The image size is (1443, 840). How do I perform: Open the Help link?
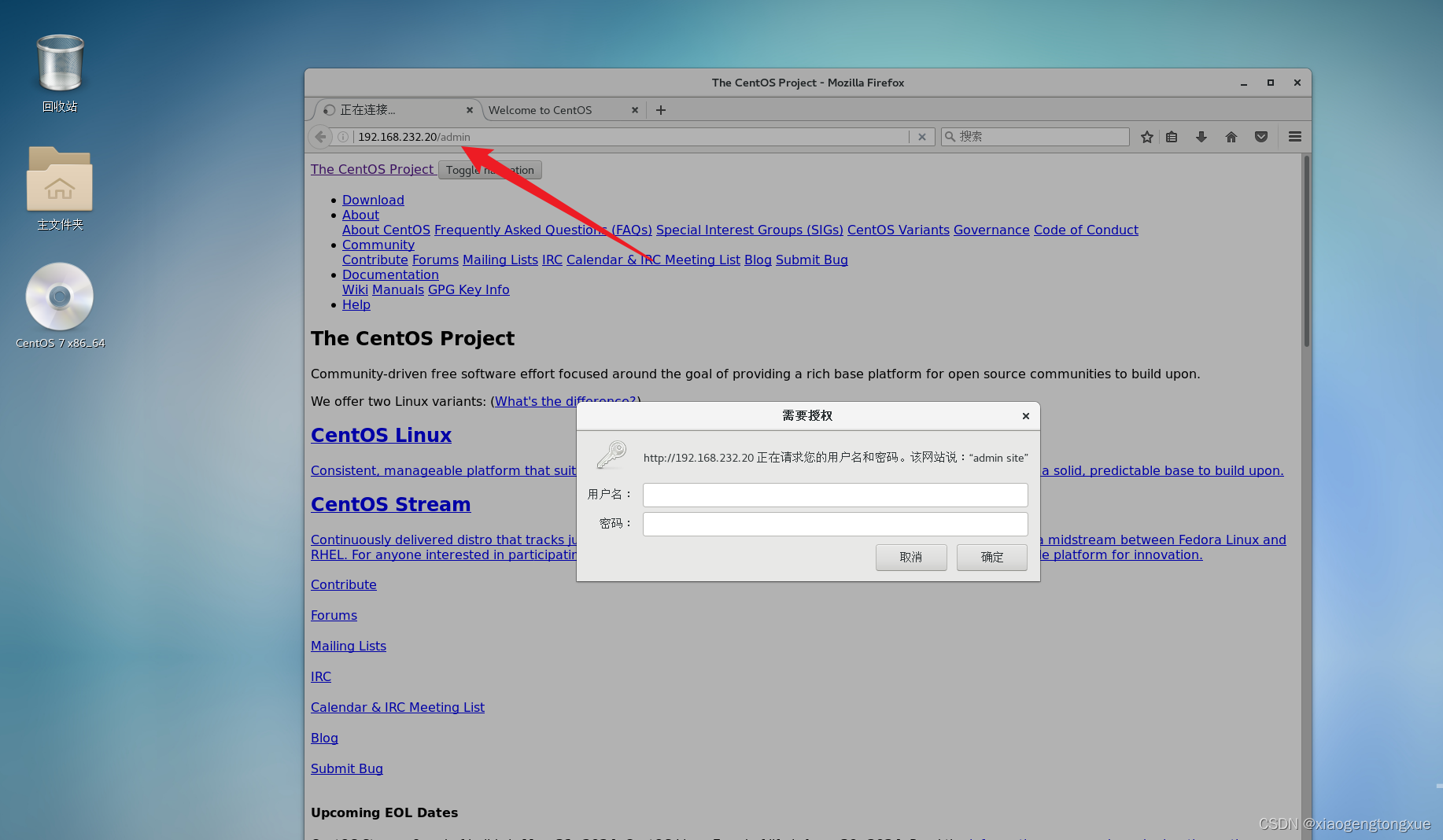click(356, 304)
